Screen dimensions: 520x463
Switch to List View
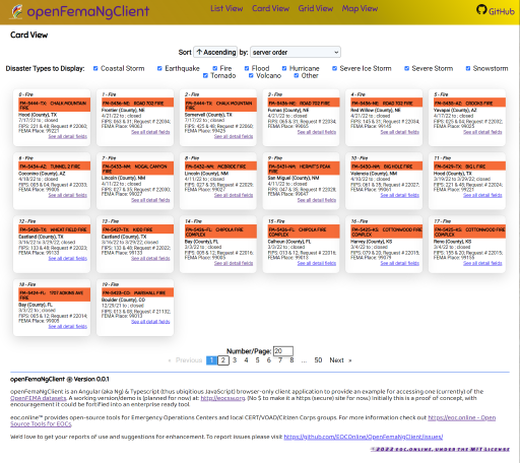coord(227,9)
